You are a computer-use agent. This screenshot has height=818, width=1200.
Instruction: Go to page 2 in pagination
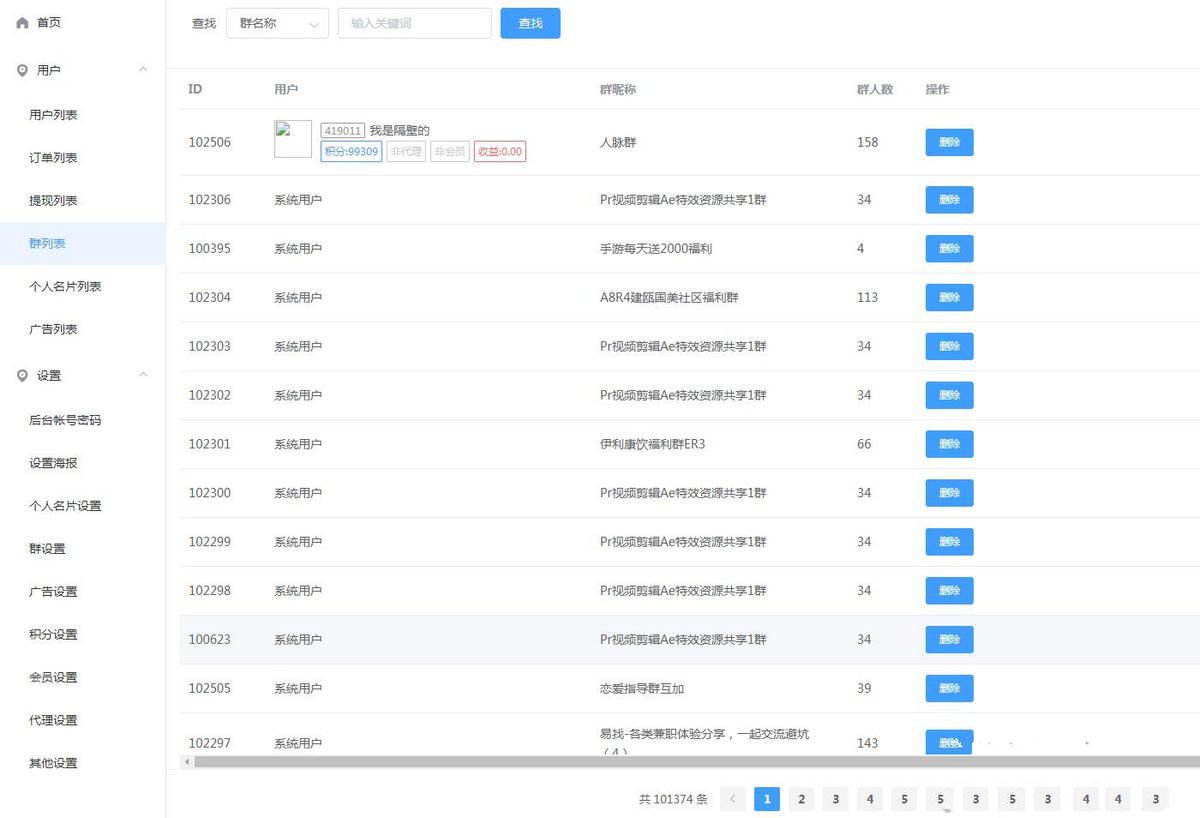(x=801, y=799)
